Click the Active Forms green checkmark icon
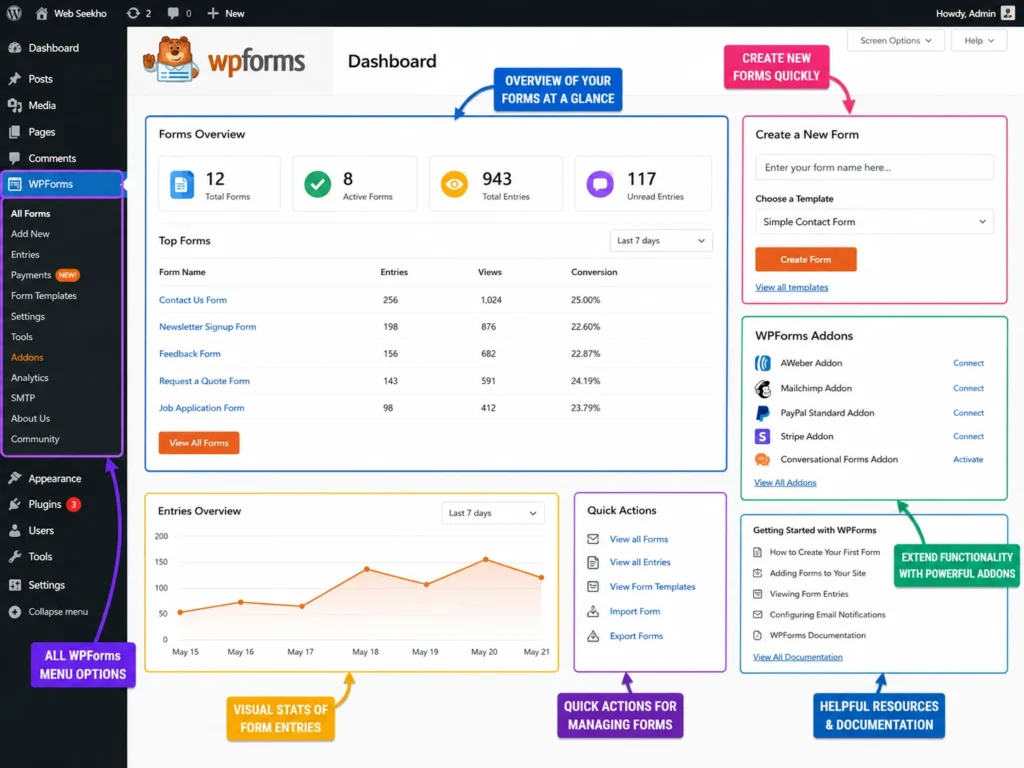The image size is (1024, 768). [x=317, y=184]
